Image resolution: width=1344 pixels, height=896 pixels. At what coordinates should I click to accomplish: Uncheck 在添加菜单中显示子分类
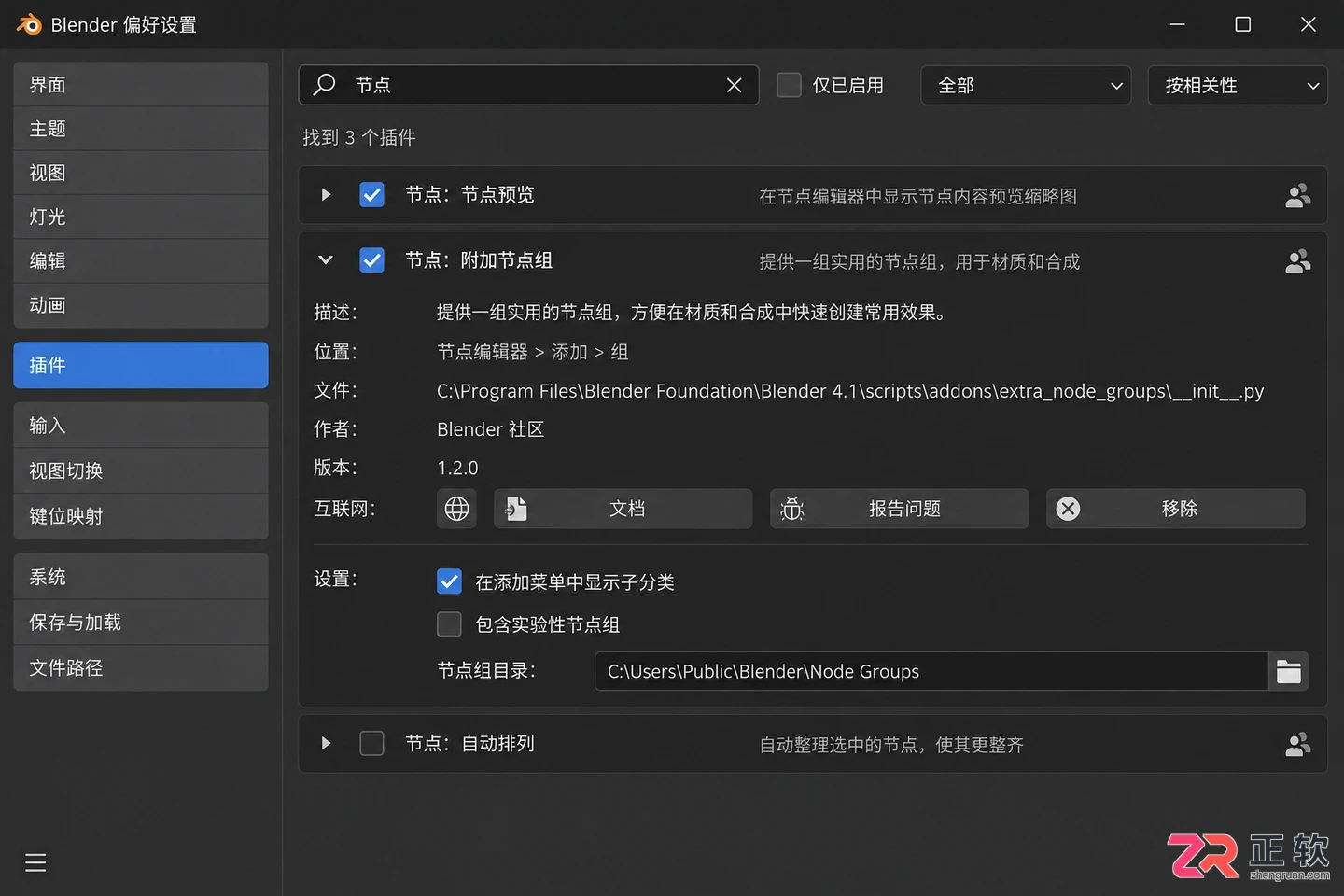pos(449,581)
